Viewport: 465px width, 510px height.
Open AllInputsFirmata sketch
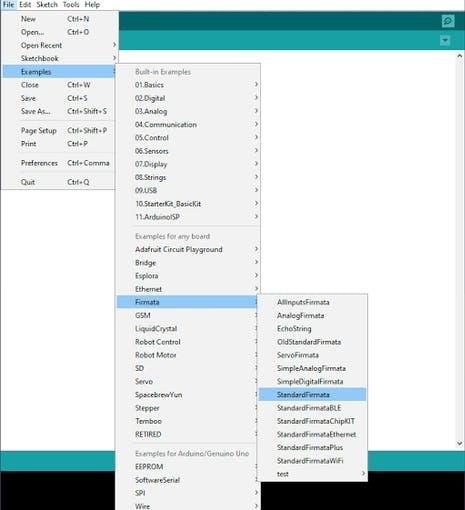click(313, 302)
